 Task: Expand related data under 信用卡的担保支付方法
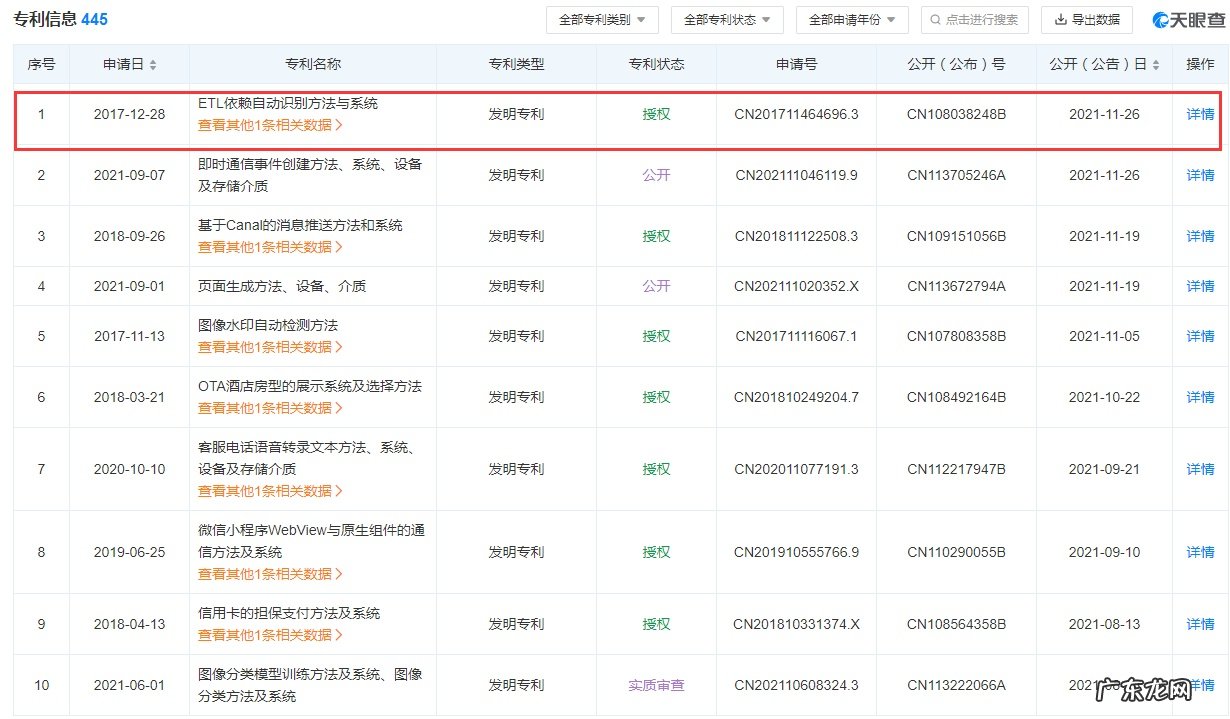[x=270, y=635]
